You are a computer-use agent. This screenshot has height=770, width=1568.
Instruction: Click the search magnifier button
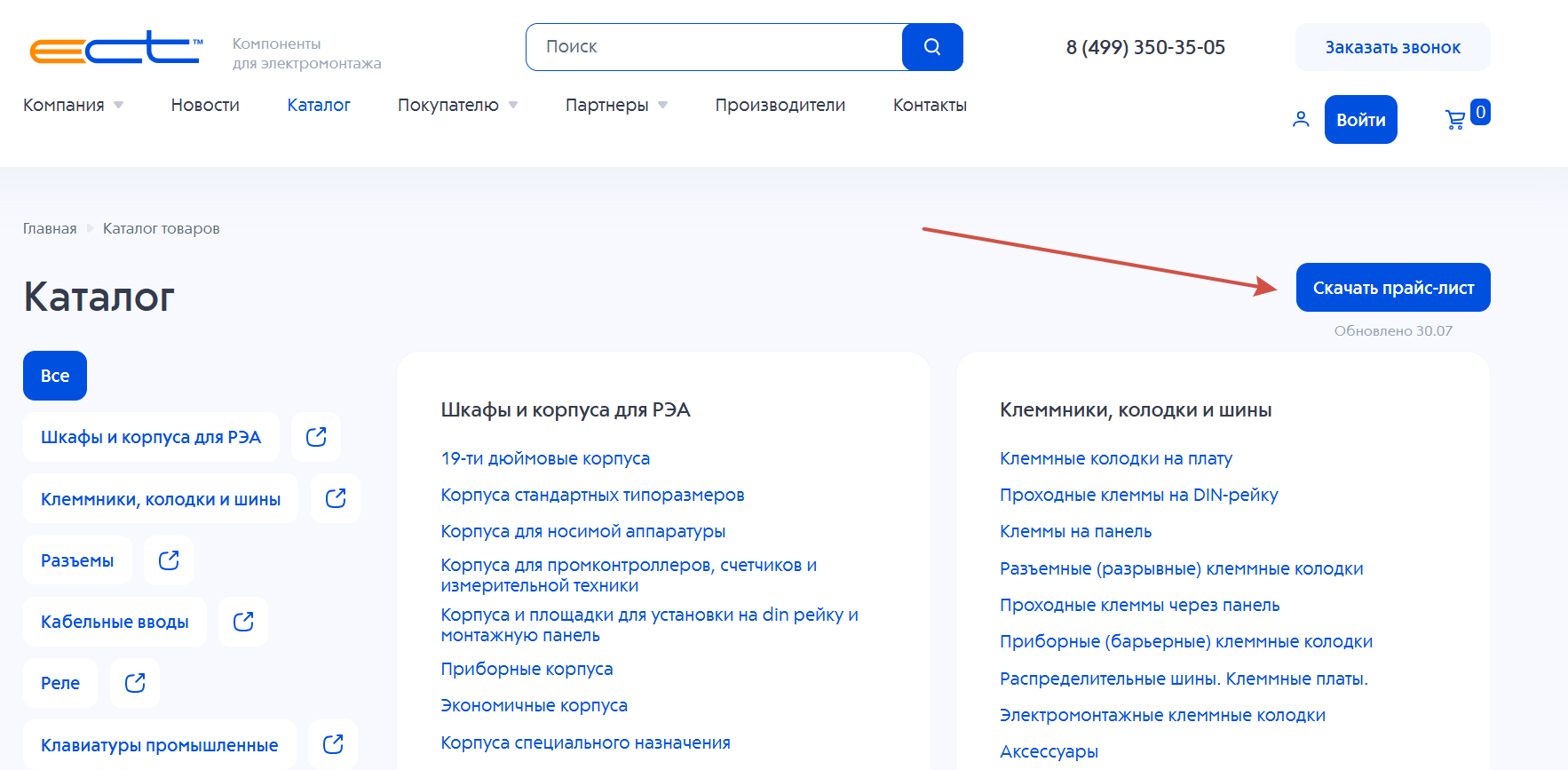pyautogui.click(x=932, y=47)
